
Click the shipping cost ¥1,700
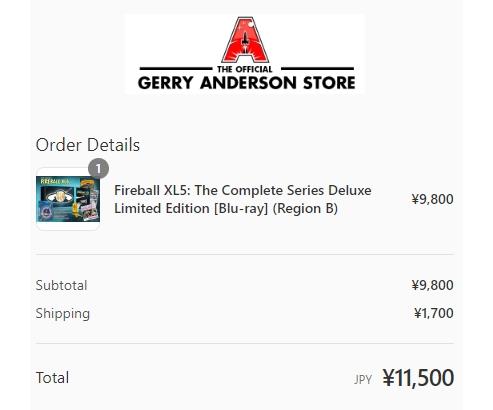[434, 313]
